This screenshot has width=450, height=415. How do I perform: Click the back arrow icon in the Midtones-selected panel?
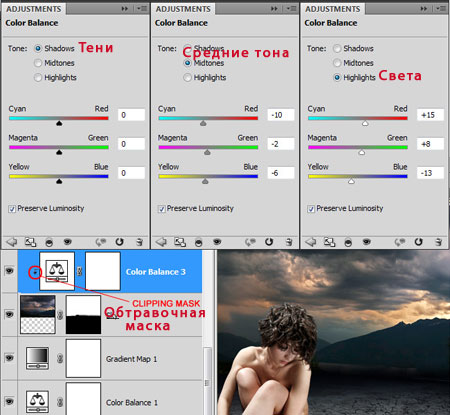tap(161, 242)
